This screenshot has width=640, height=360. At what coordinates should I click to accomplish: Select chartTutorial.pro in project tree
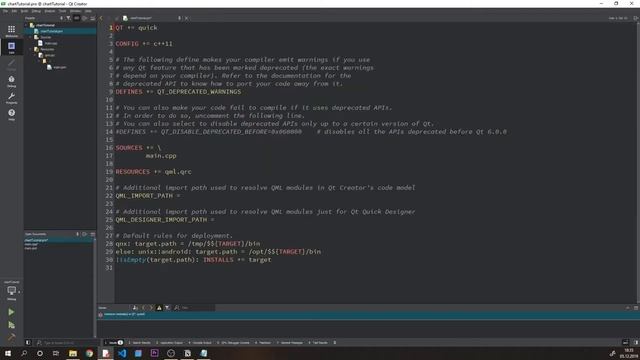click(x=51, y=31)
